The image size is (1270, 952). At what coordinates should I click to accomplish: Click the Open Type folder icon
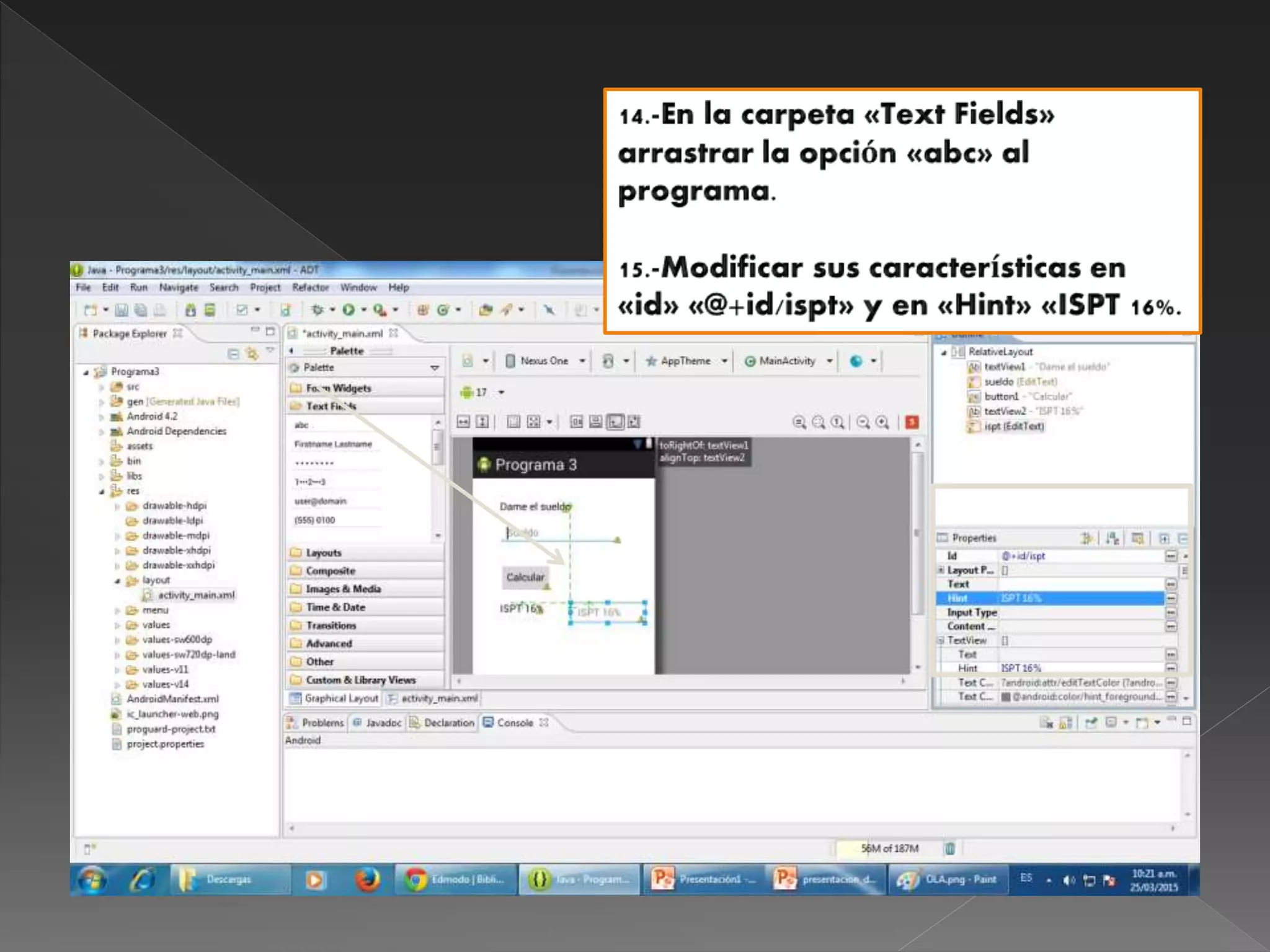tap(486, 310)
